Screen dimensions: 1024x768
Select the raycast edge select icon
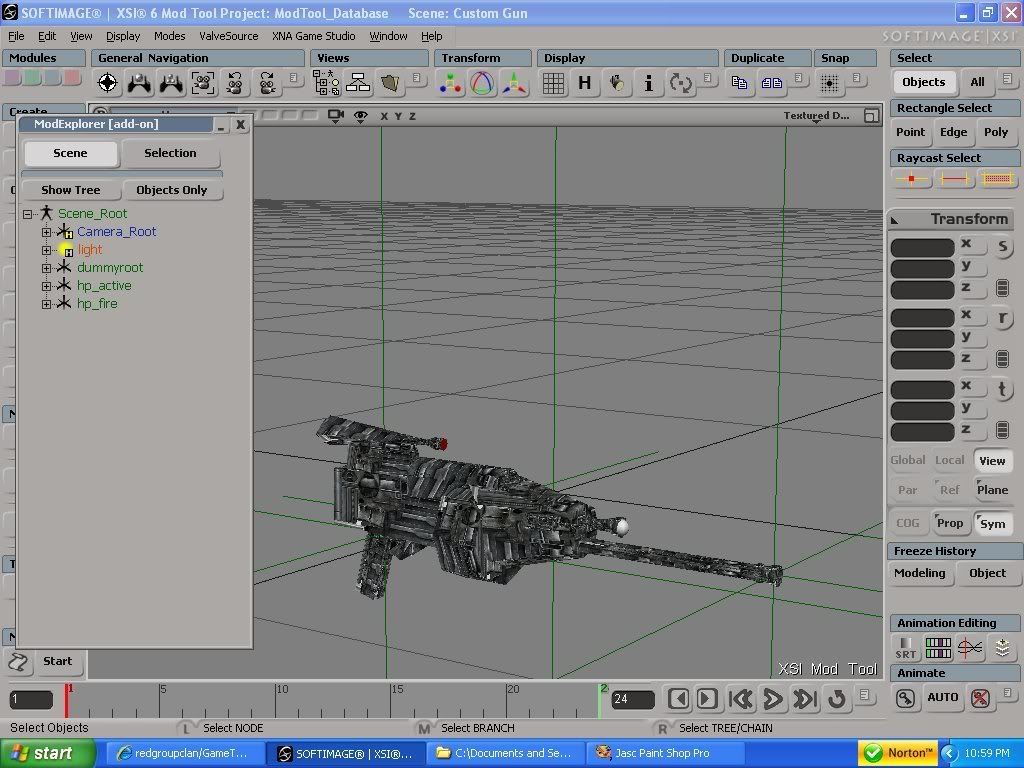(x=954, y=178)
